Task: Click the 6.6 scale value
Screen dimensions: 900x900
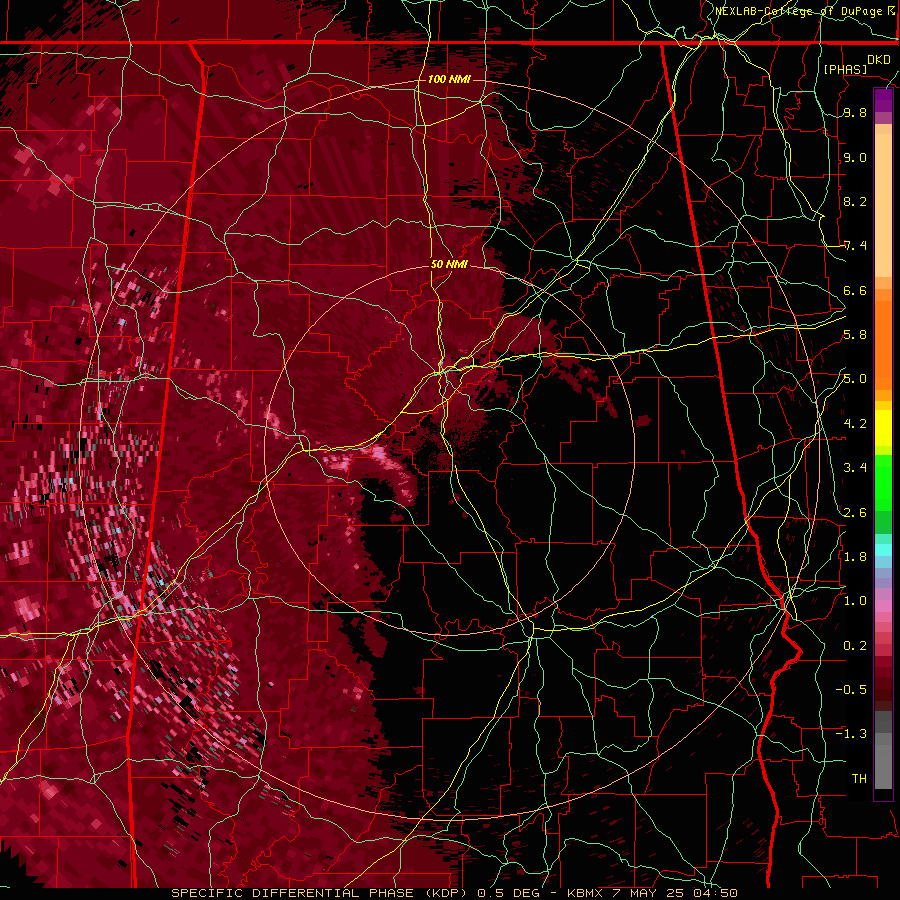Action: [x=855, y=290]
